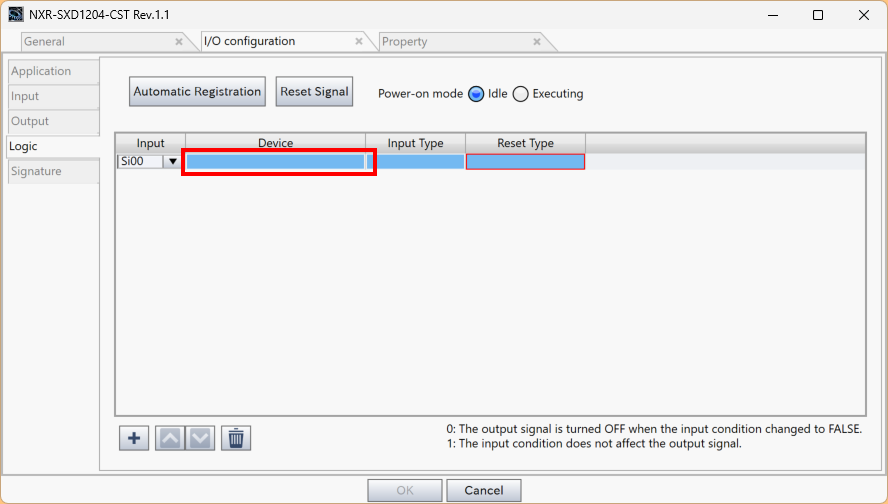Open the Si00 input dropdown arrow
Viewport: 888px width, 504px height.
173,161
